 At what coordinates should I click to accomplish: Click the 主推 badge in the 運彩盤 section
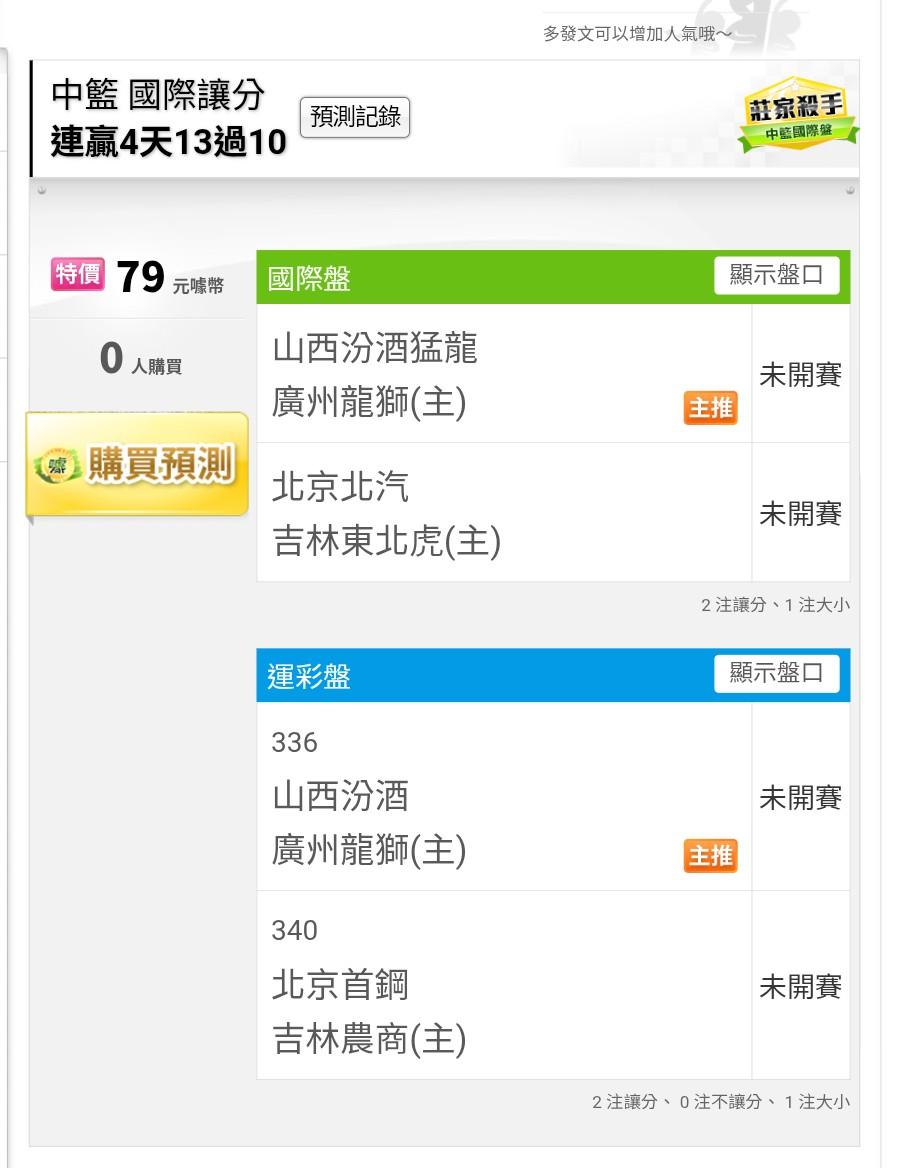pyautogui.click(x=710, y=856)
